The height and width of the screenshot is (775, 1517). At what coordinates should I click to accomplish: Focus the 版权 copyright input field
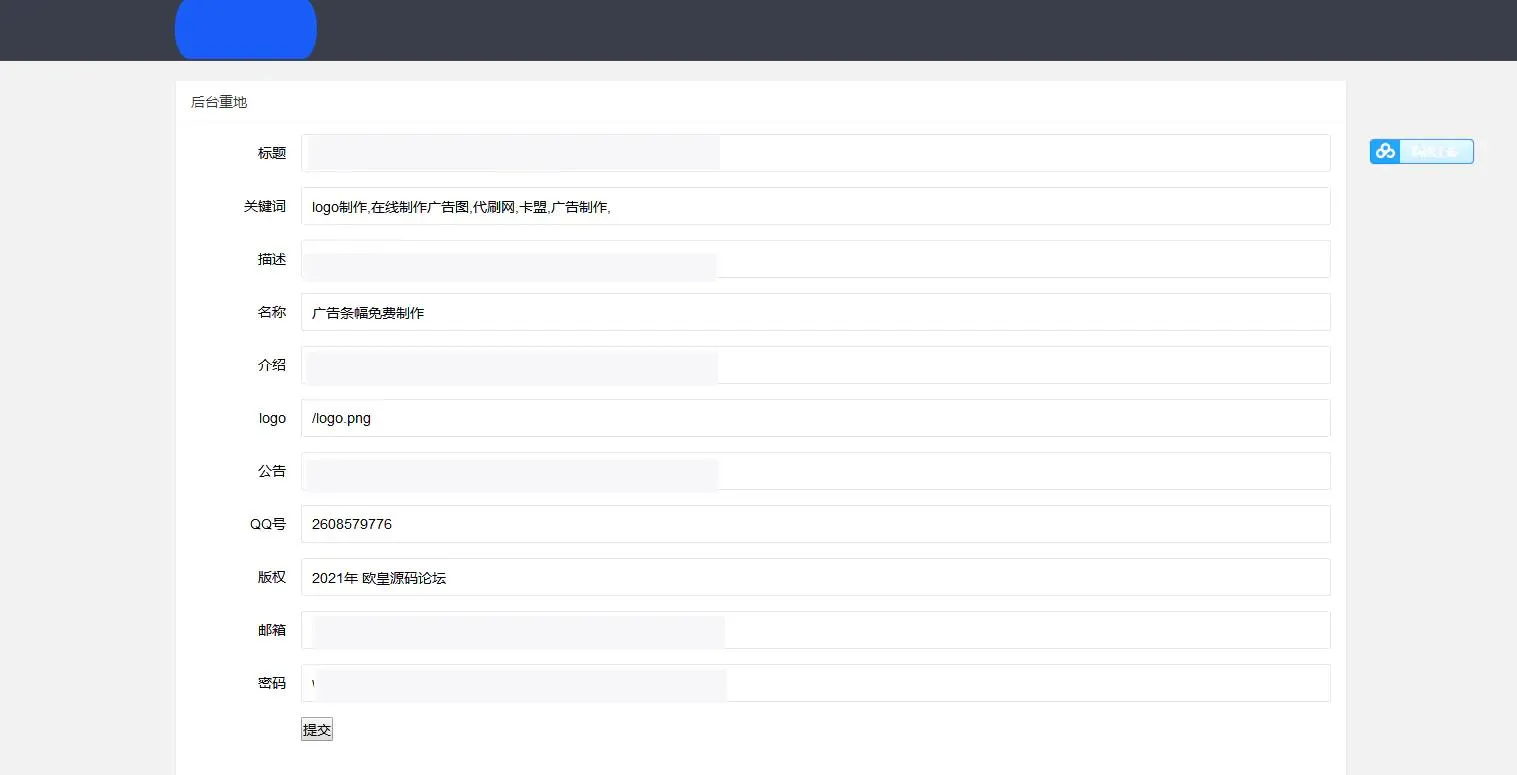815,577
